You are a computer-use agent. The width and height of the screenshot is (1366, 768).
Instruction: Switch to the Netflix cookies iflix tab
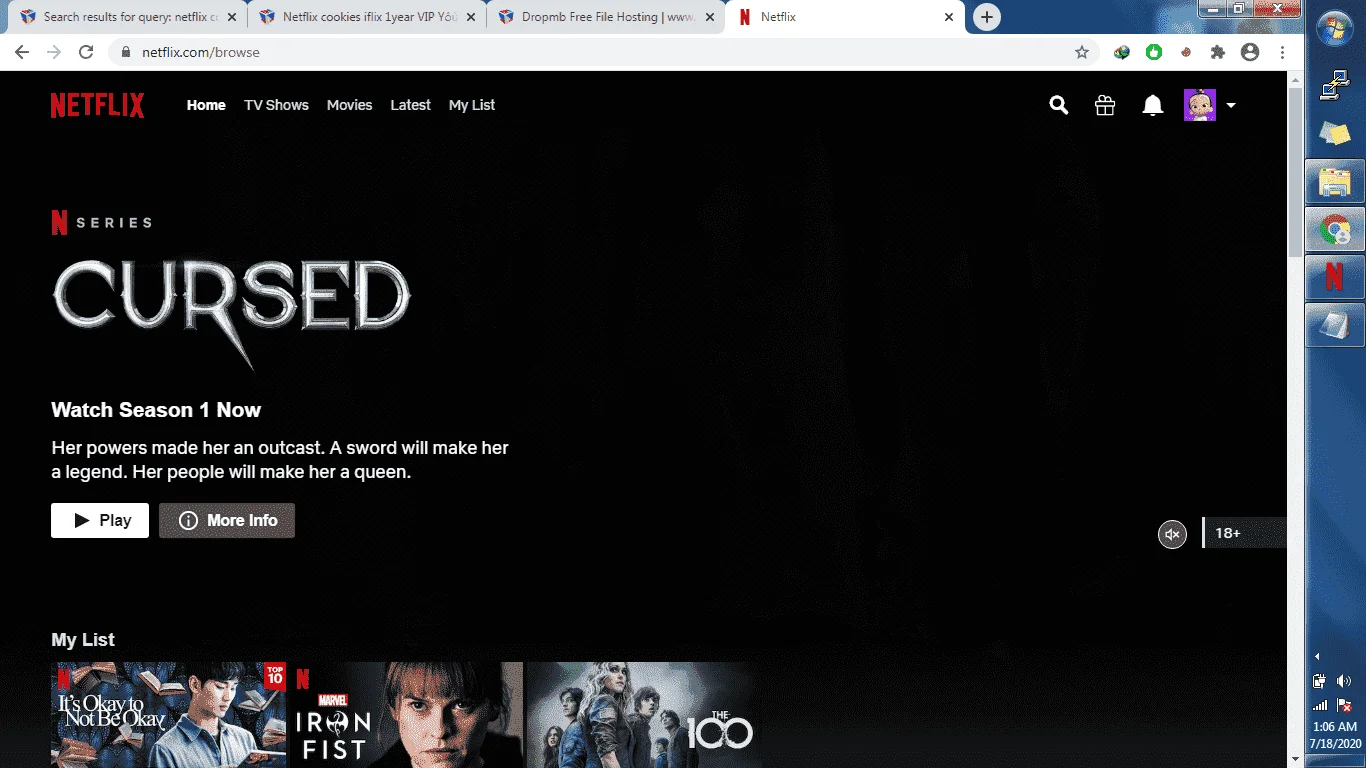click(366, 17)
